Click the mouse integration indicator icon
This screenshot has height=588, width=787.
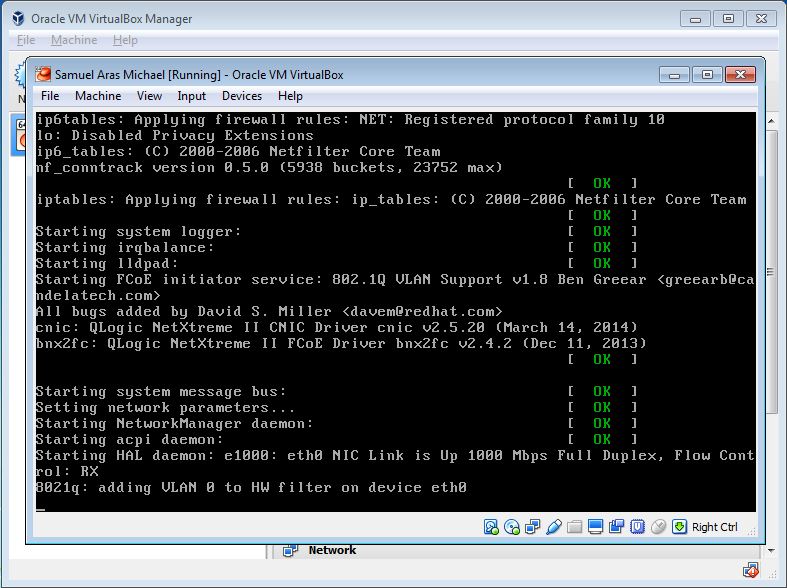(x=659, y=527)
